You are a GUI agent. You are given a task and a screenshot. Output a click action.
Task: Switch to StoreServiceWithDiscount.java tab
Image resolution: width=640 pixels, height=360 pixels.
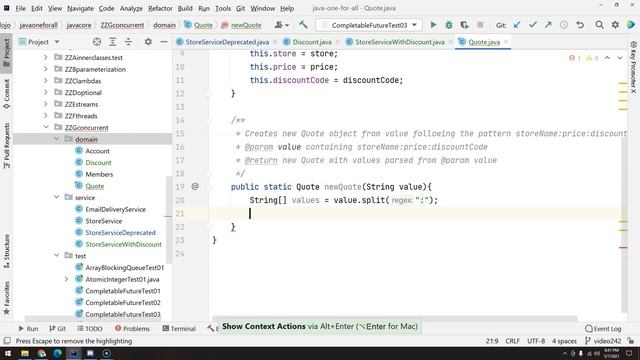400,42
